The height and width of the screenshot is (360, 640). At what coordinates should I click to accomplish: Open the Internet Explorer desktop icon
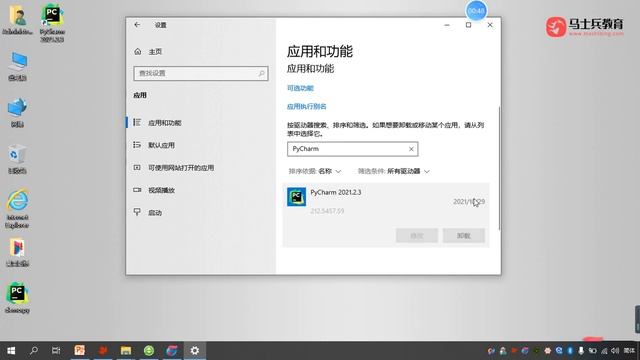coord(17,209)
